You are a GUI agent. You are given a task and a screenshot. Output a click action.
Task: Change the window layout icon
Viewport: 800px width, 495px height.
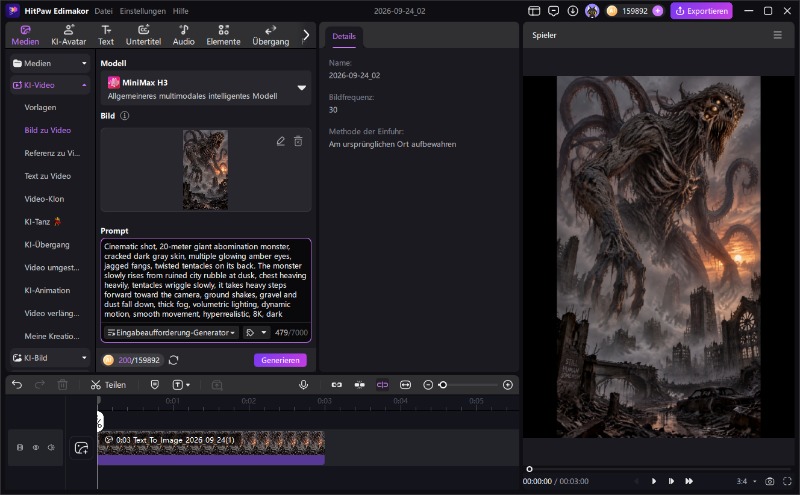point(534,11)
